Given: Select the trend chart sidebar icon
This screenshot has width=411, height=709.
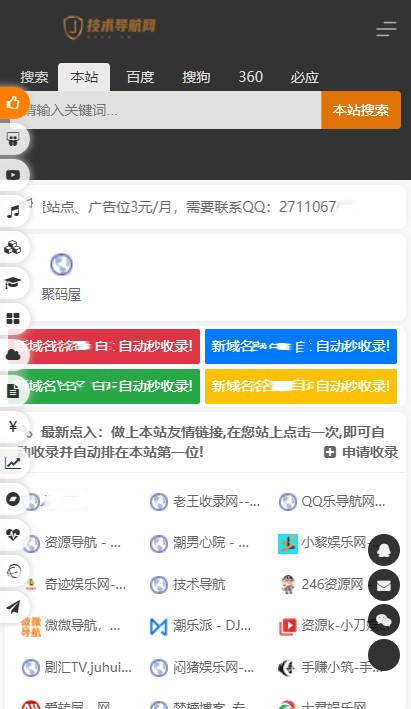Looking at the screenshot, I should coord(13,463).
